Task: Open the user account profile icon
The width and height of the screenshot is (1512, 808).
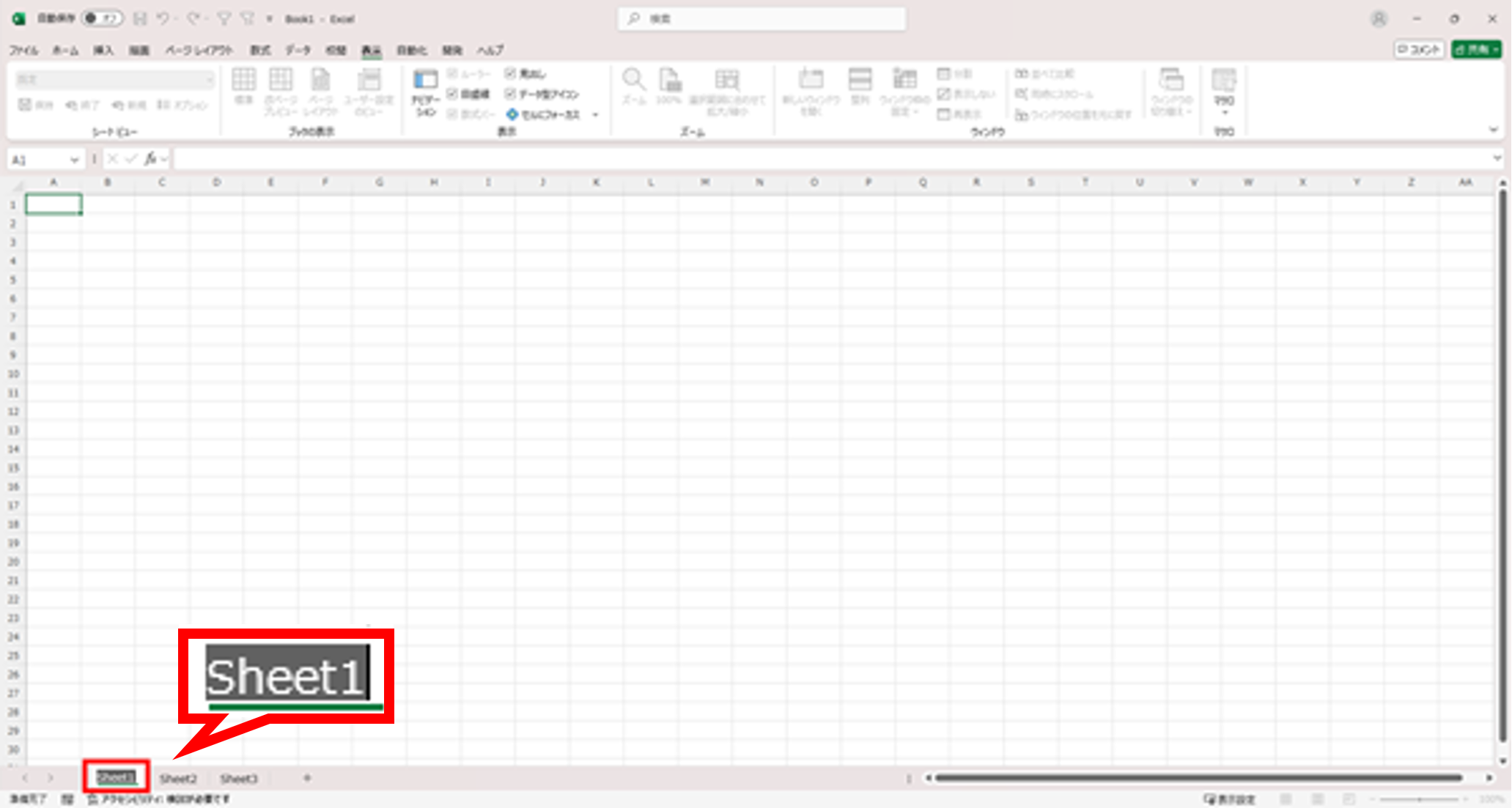Action: click(x=1379, y=19)
